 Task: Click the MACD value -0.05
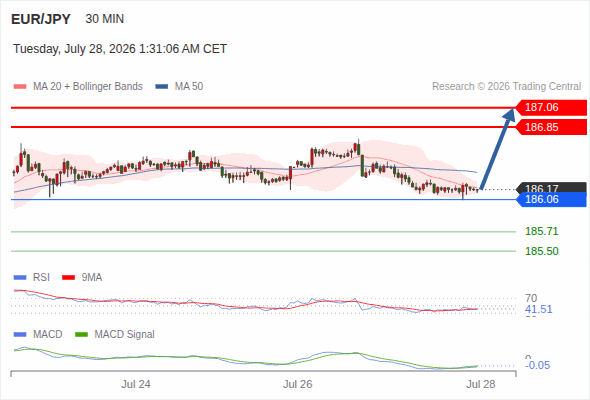point(537,365)
